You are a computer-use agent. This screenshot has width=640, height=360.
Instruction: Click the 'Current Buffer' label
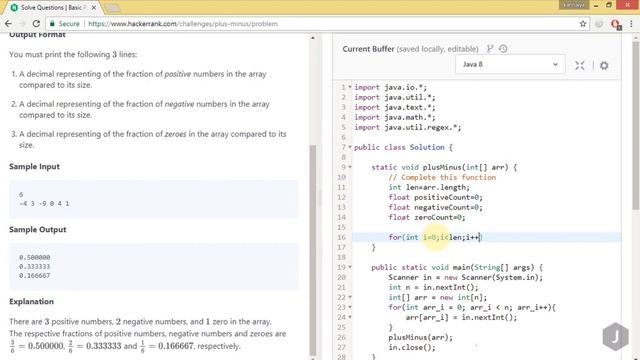pos(369,49)
